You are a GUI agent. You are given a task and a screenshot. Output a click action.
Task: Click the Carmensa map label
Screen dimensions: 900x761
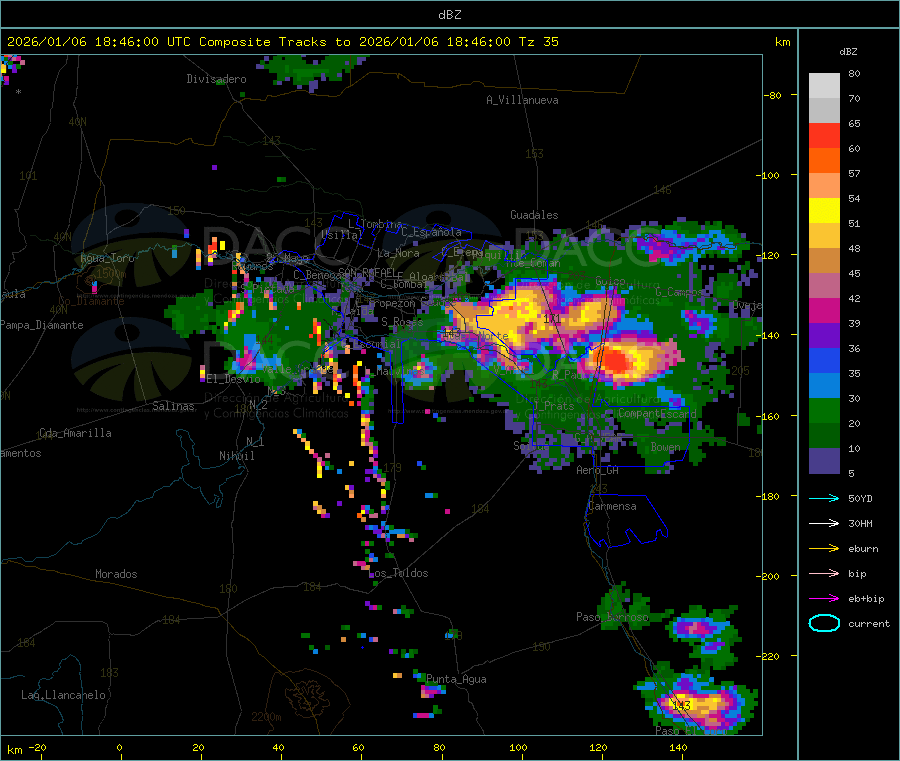tap(612, 506)
